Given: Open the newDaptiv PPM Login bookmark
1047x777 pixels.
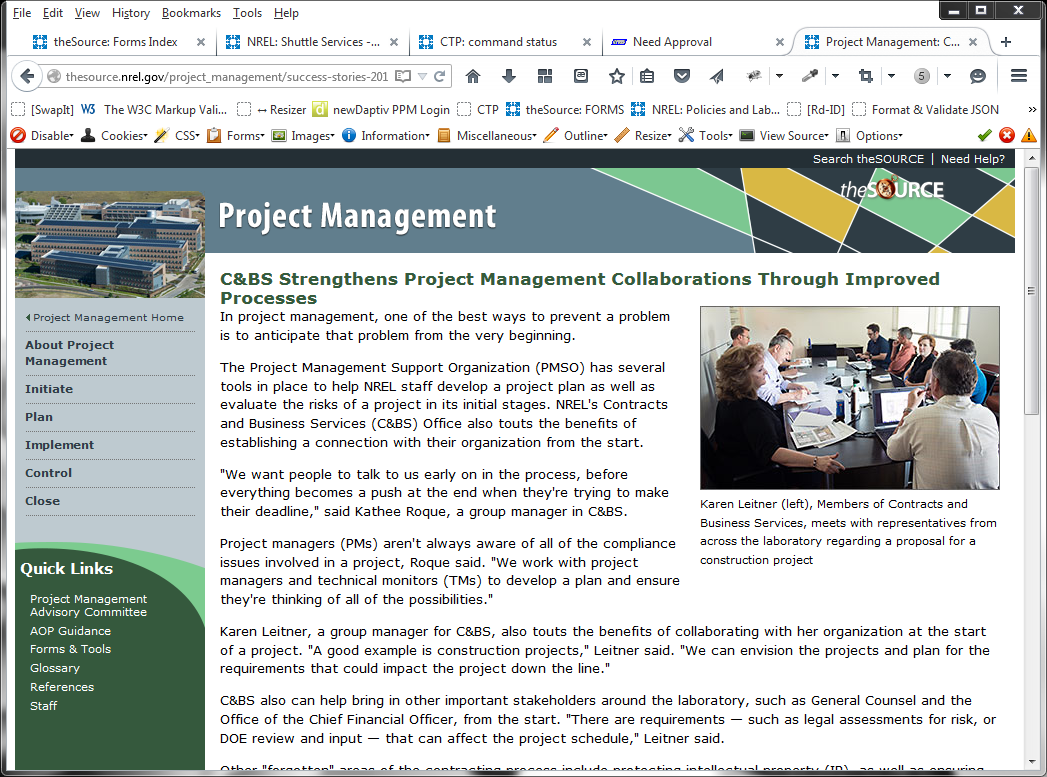Looking at the screenshot, I should coord(381,109).
